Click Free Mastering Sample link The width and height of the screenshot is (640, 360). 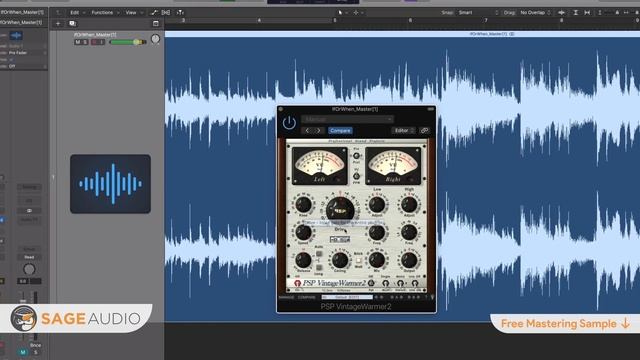point(565,324)
